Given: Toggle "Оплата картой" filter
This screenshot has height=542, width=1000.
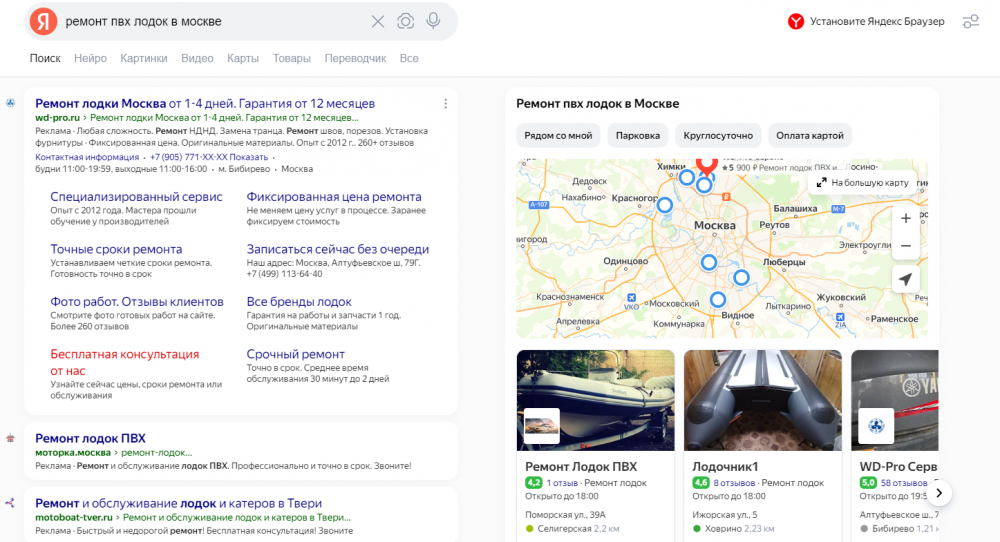Looking at the screenshot, I should tap(811, 135).
